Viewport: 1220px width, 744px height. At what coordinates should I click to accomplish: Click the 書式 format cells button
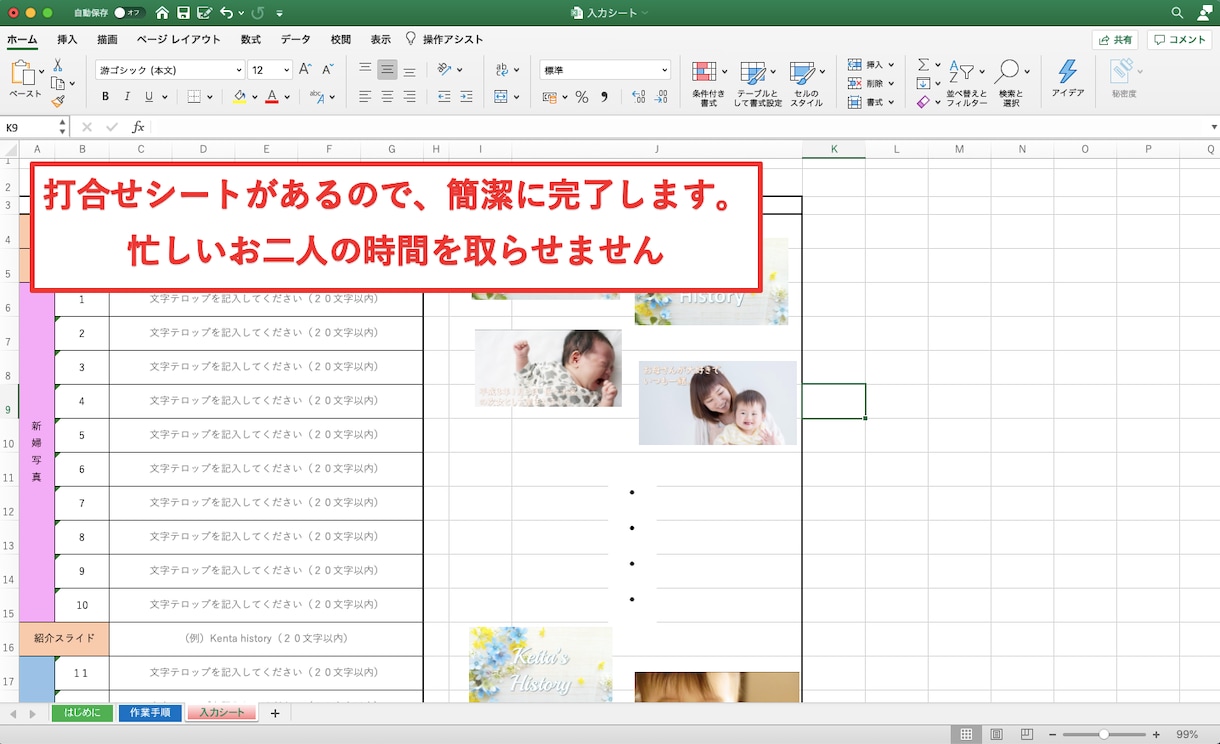tap(867, 103)
